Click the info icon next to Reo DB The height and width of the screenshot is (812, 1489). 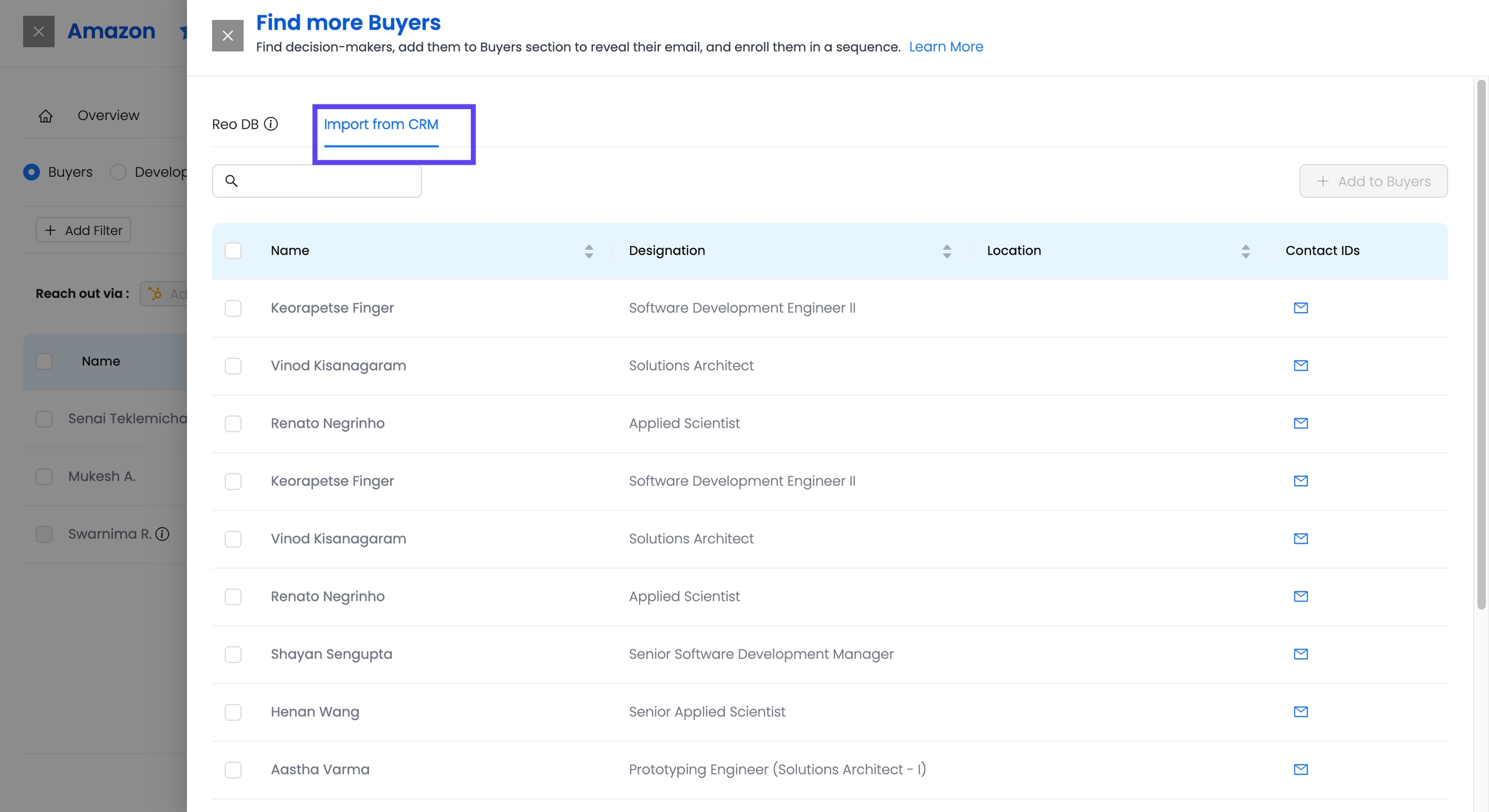click(271, 124)
